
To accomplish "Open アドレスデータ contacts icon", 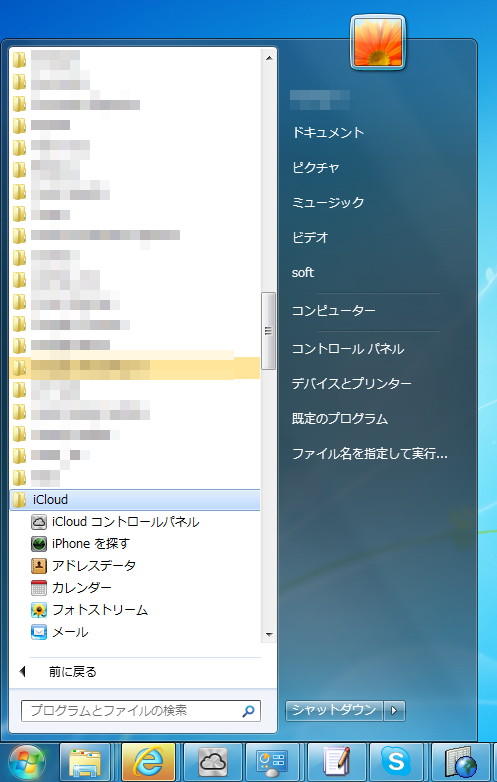I will (39, 566).
